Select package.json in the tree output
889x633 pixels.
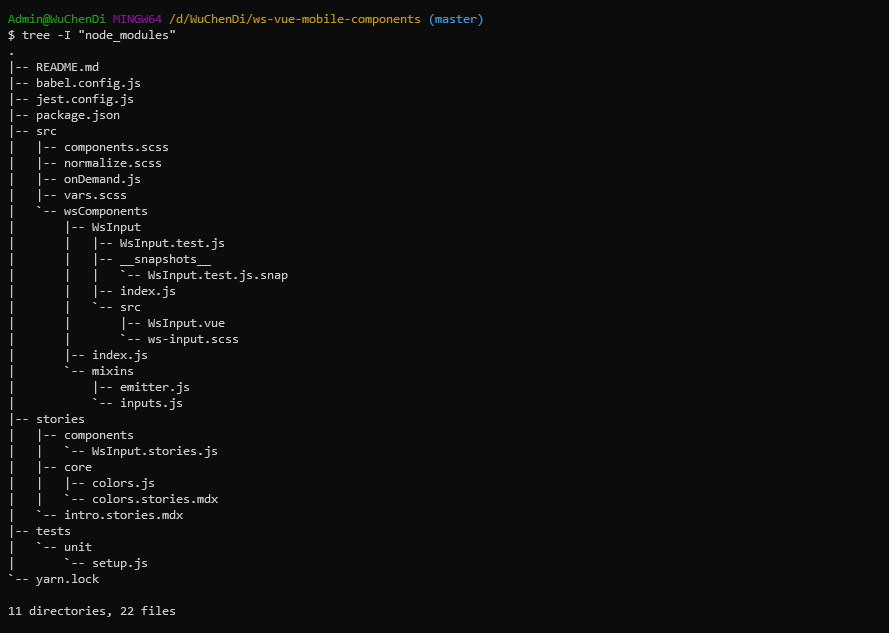click(78, 115)
